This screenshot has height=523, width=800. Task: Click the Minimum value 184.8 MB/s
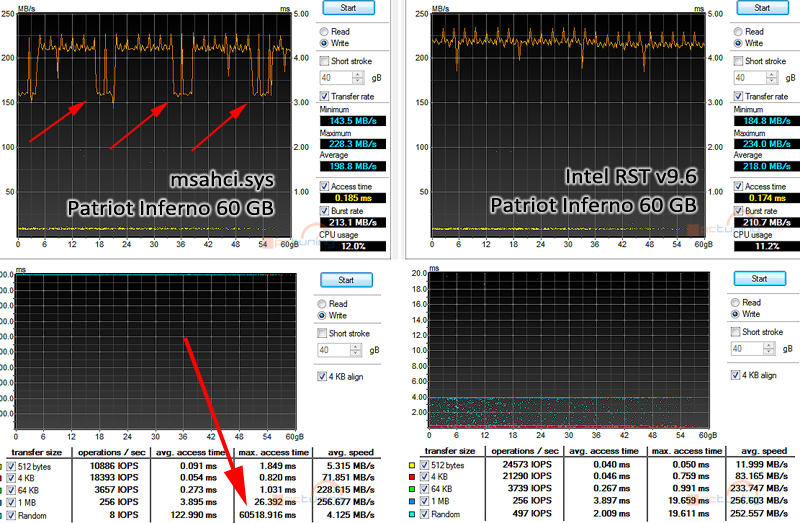pyautogui.click(x=767, y=121)
